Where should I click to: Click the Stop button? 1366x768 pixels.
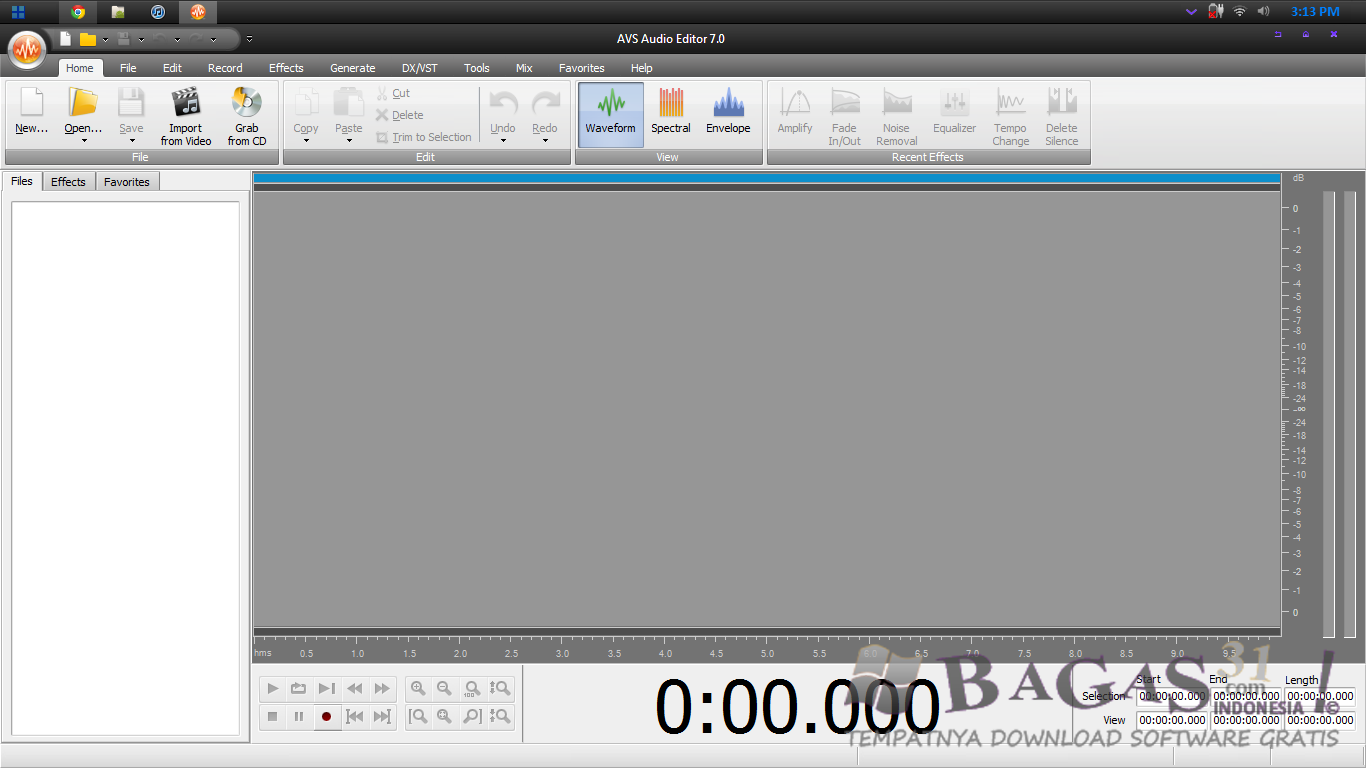click(x=272, y=716)
